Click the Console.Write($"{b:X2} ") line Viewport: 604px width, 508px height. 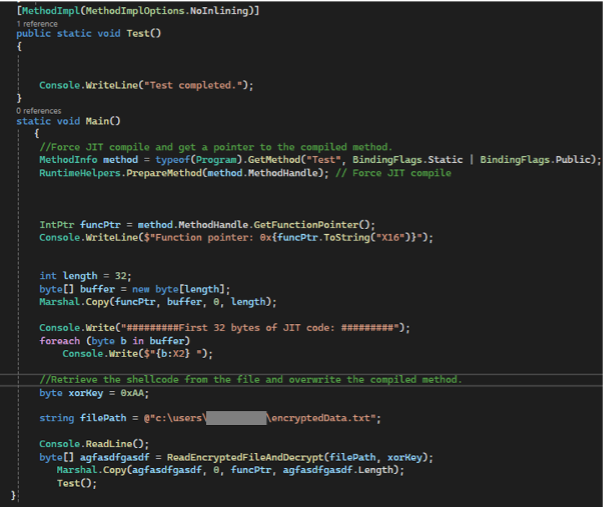tap(138, 354)
